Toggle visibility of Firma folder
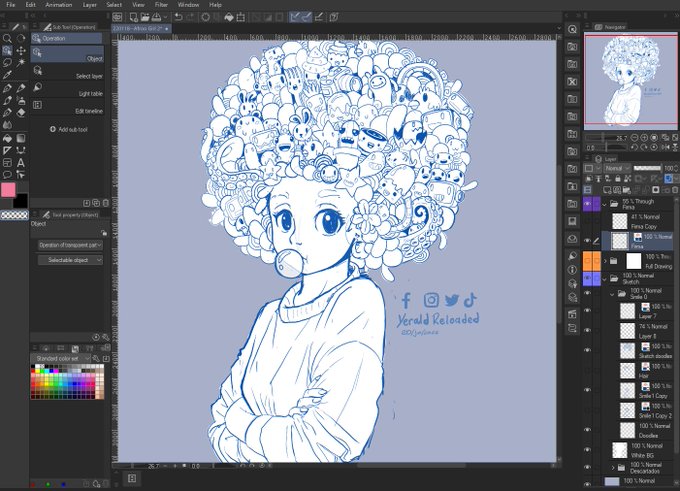The width and height of the screenshot is (680, 491). pyautogui.click(x=587, y=203)
